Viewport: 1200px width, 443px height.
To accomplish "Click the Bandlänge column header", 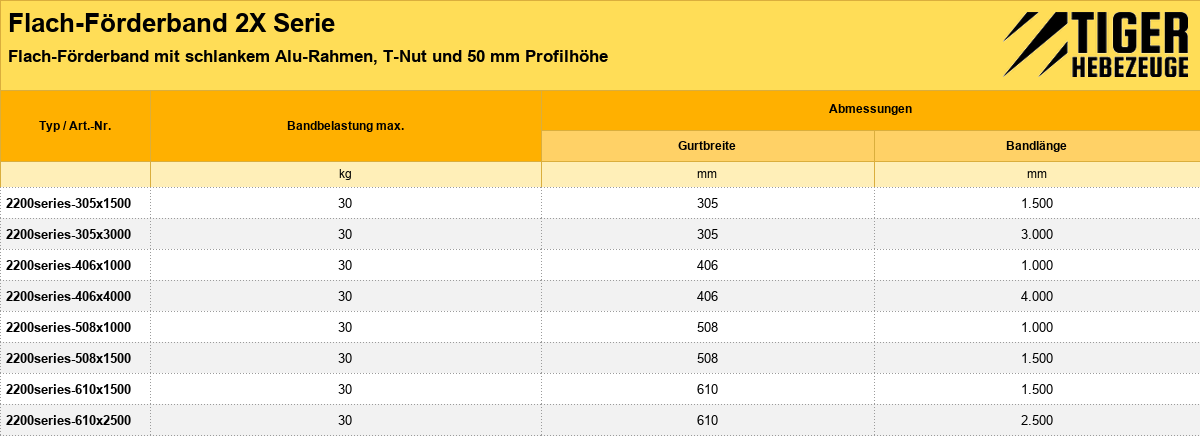I will [1037, 145].
